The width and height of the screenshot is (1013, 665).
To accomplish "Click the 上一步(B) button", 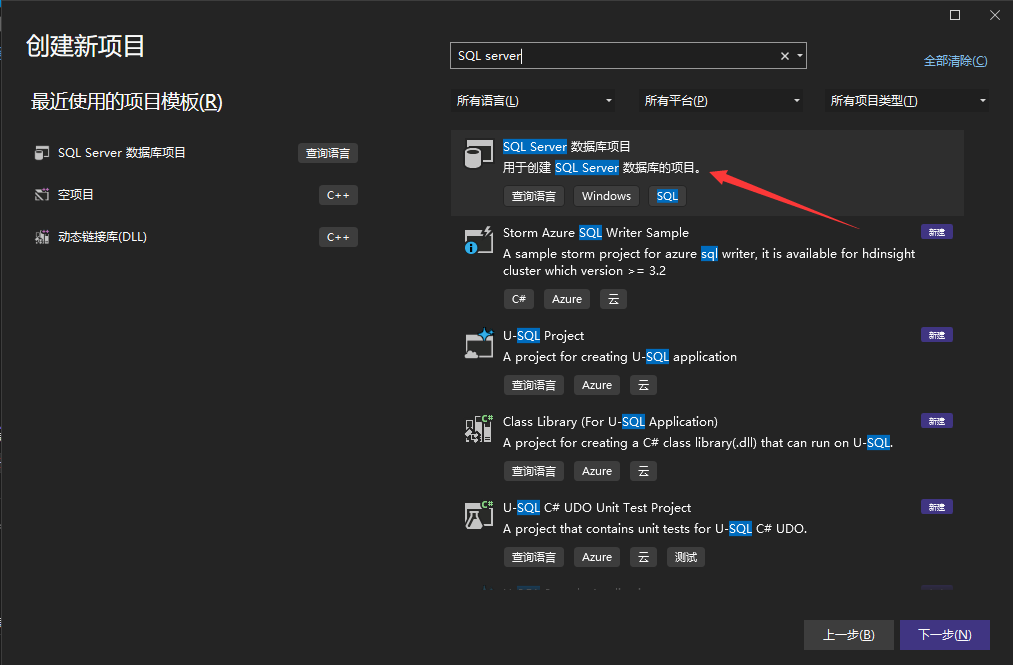I will (x=849, y=635).
